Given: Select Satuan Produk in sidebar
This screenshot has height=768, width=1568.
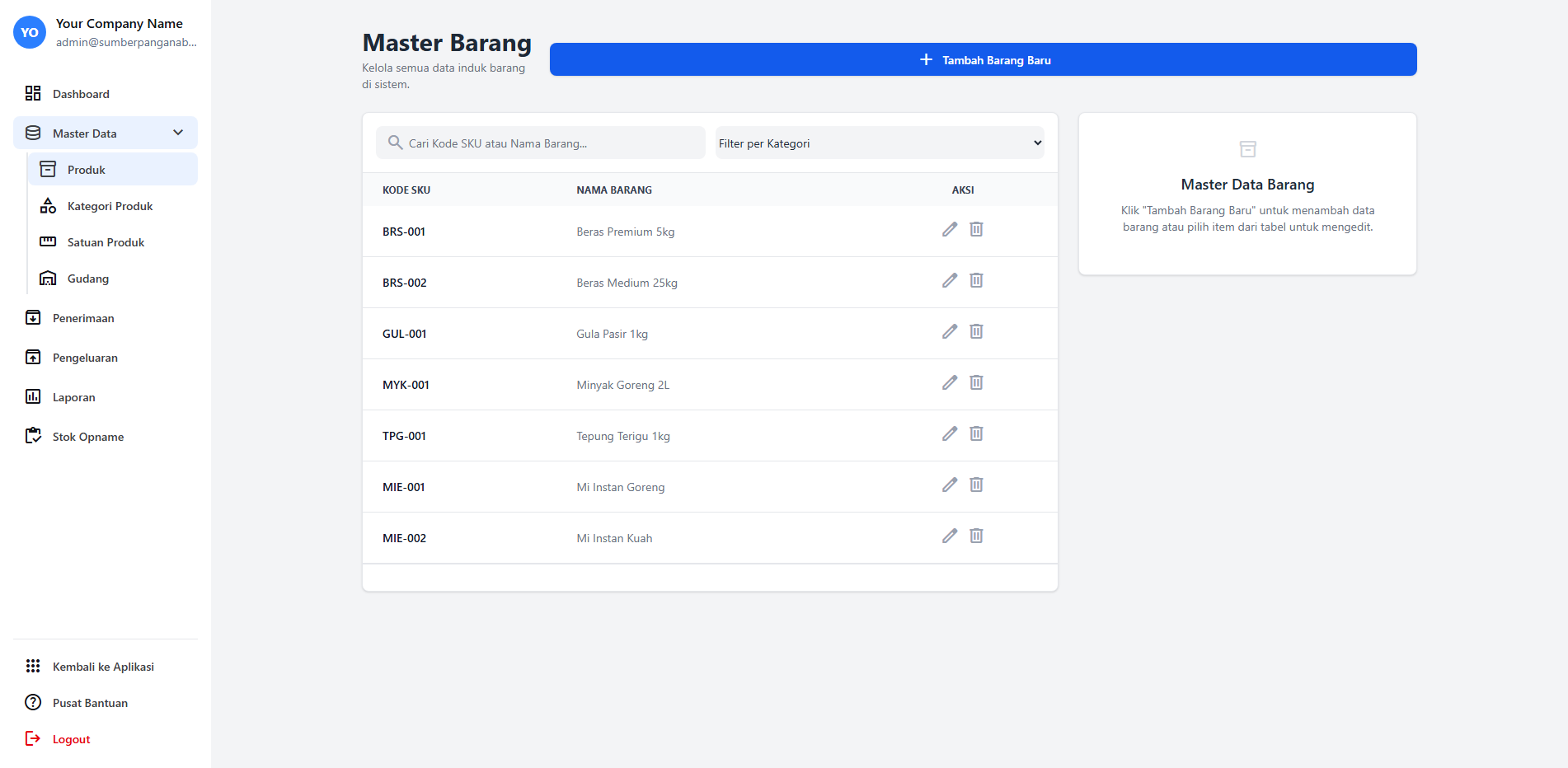Looking at the screenshot, I should click(x=106, y=242).
